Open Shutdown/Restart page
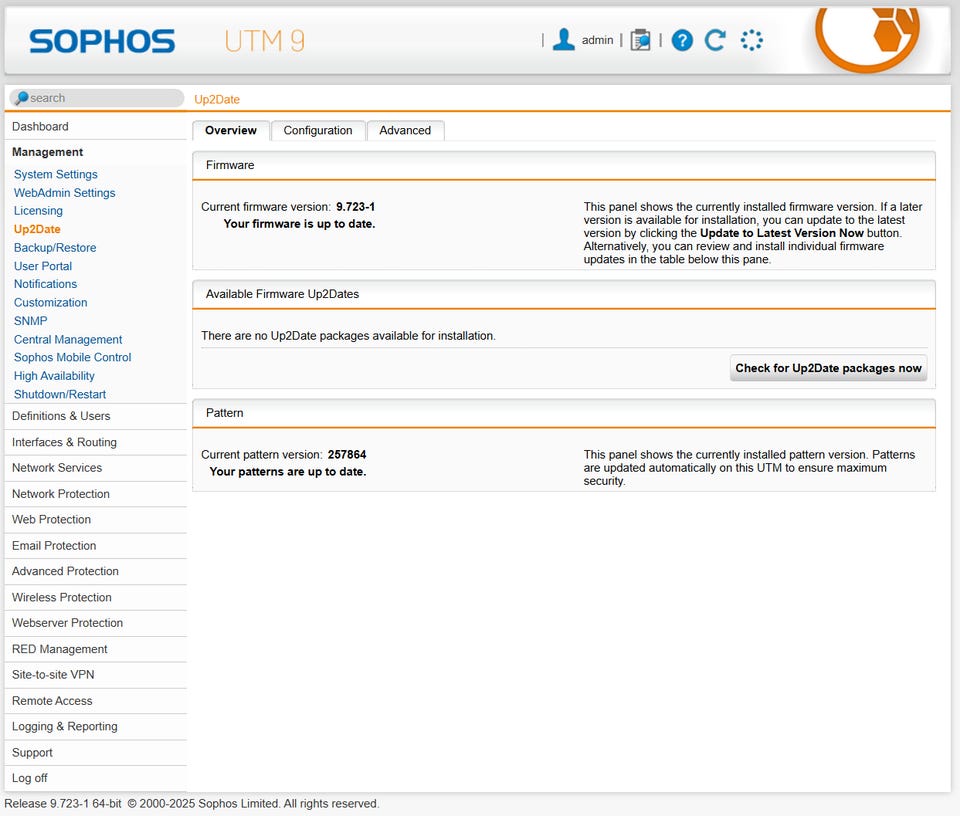The width and height of the screenshot is (960, 816). [x=60, y=395]
